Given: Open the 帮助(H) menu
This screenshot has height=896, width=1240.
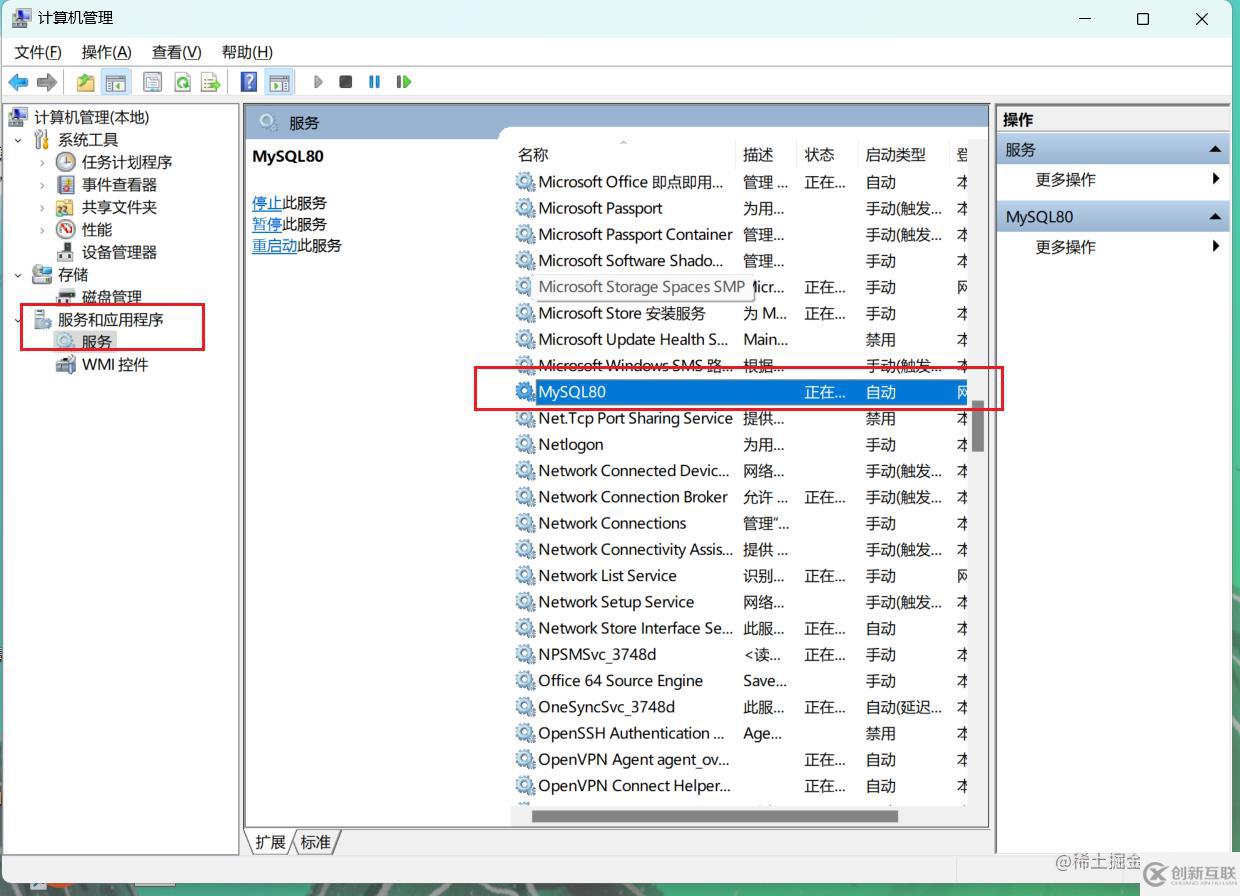Looking at the screenshot, I should pos(247,52).
